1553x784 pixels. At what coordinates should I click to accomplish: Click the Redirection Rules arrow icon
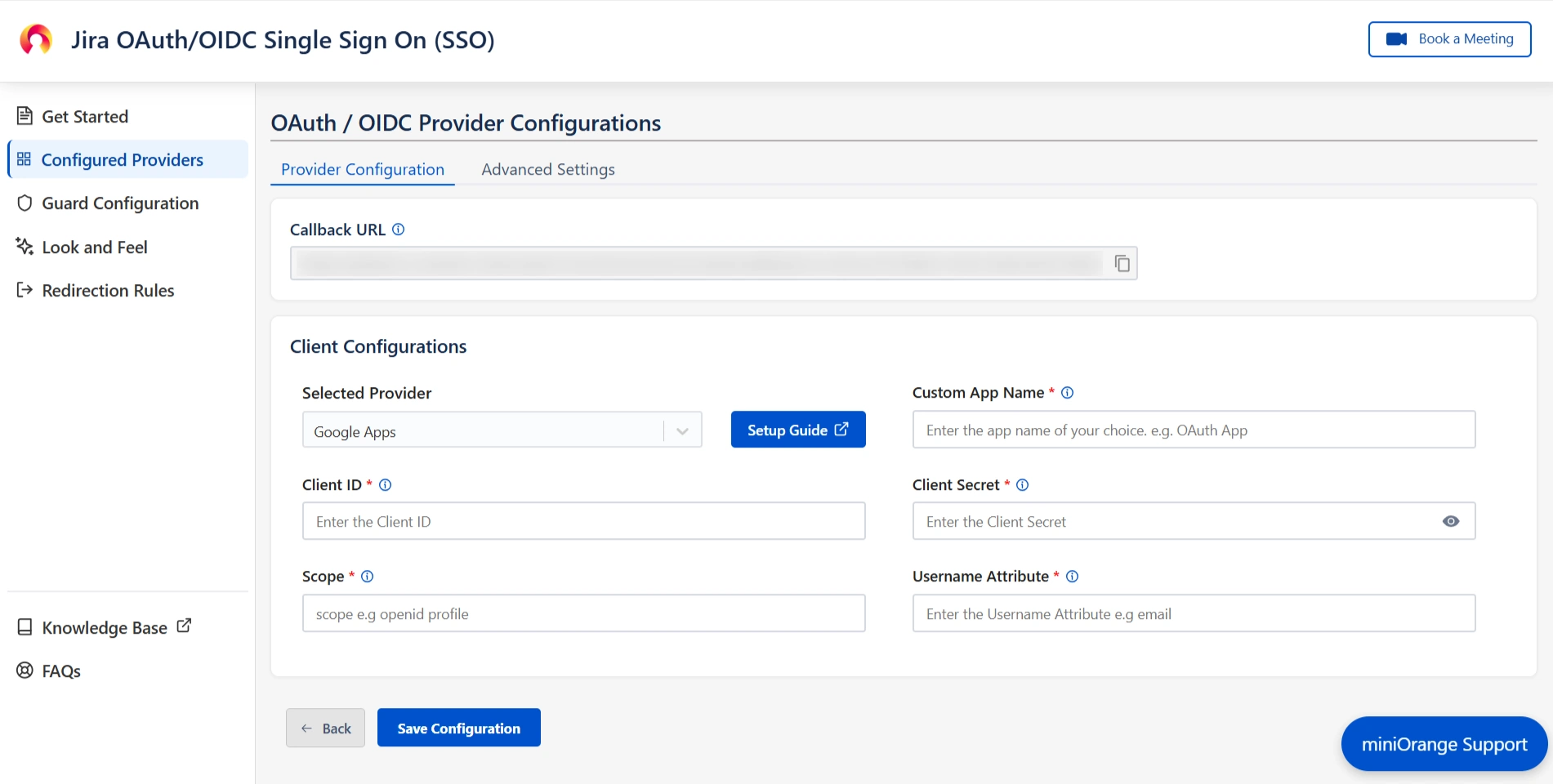(25, 290)
